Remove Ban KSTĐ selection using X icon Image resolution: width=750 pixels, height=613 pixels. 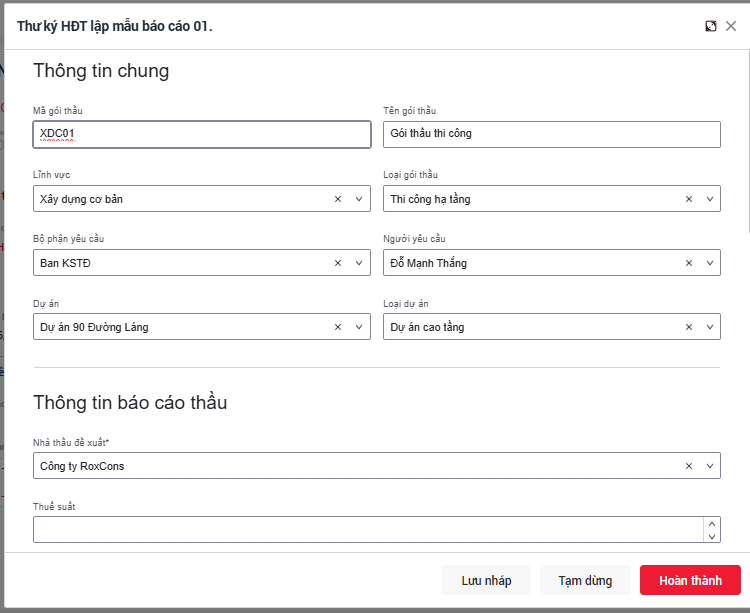click(x=338, y=263)
